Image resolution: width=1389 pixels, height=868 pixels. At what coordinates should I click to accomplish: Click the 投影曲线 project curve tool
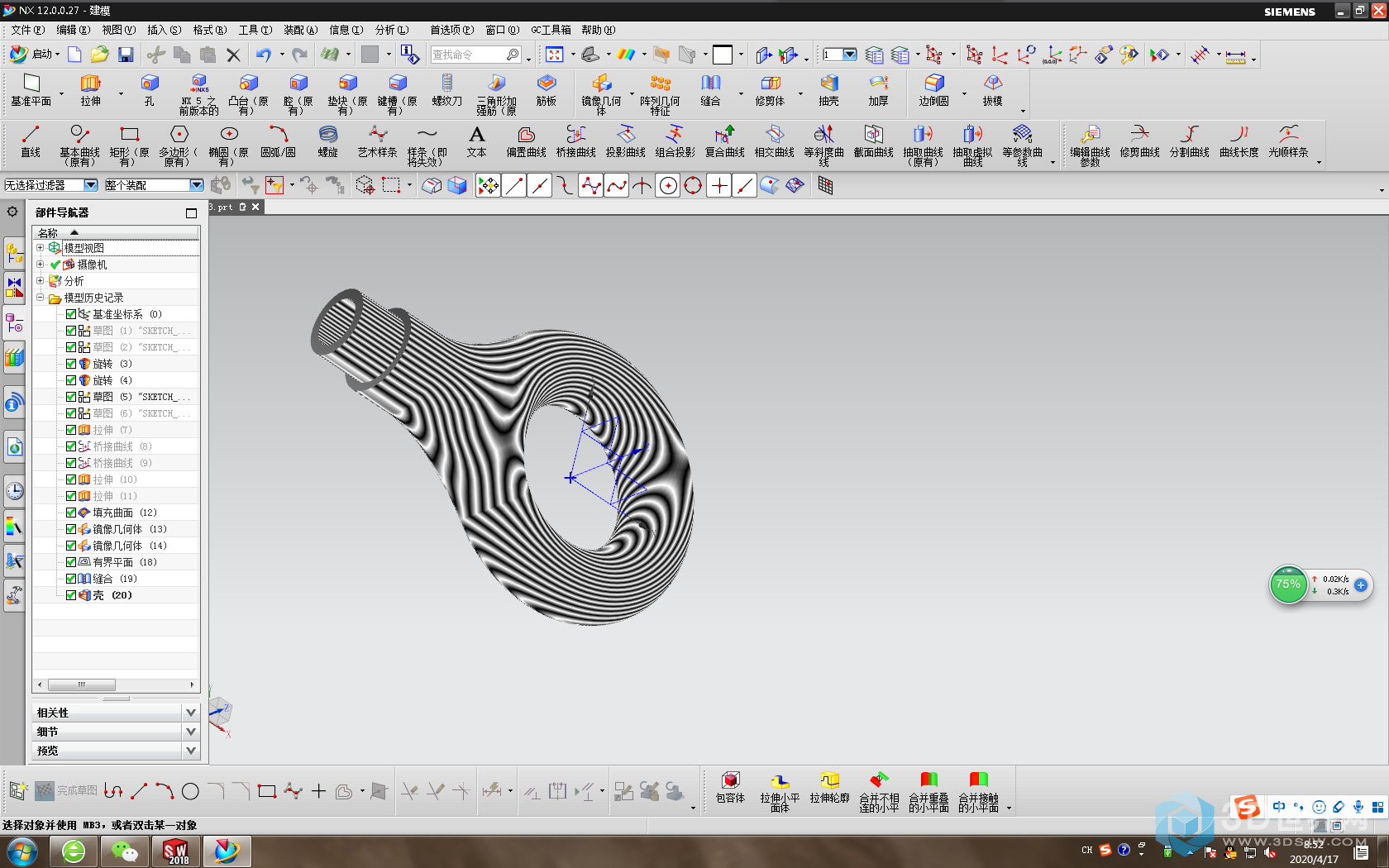[626, 141]
